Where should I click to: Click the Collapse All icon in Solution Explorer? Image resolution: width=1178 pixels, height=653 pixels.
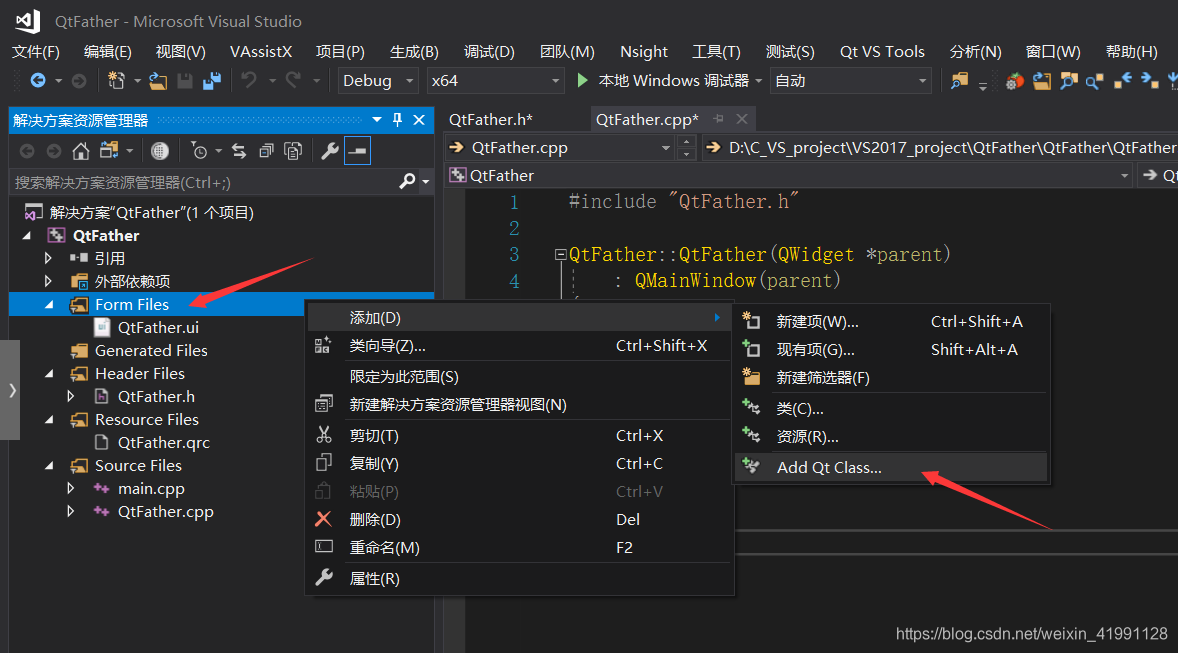tap(266, 151)
